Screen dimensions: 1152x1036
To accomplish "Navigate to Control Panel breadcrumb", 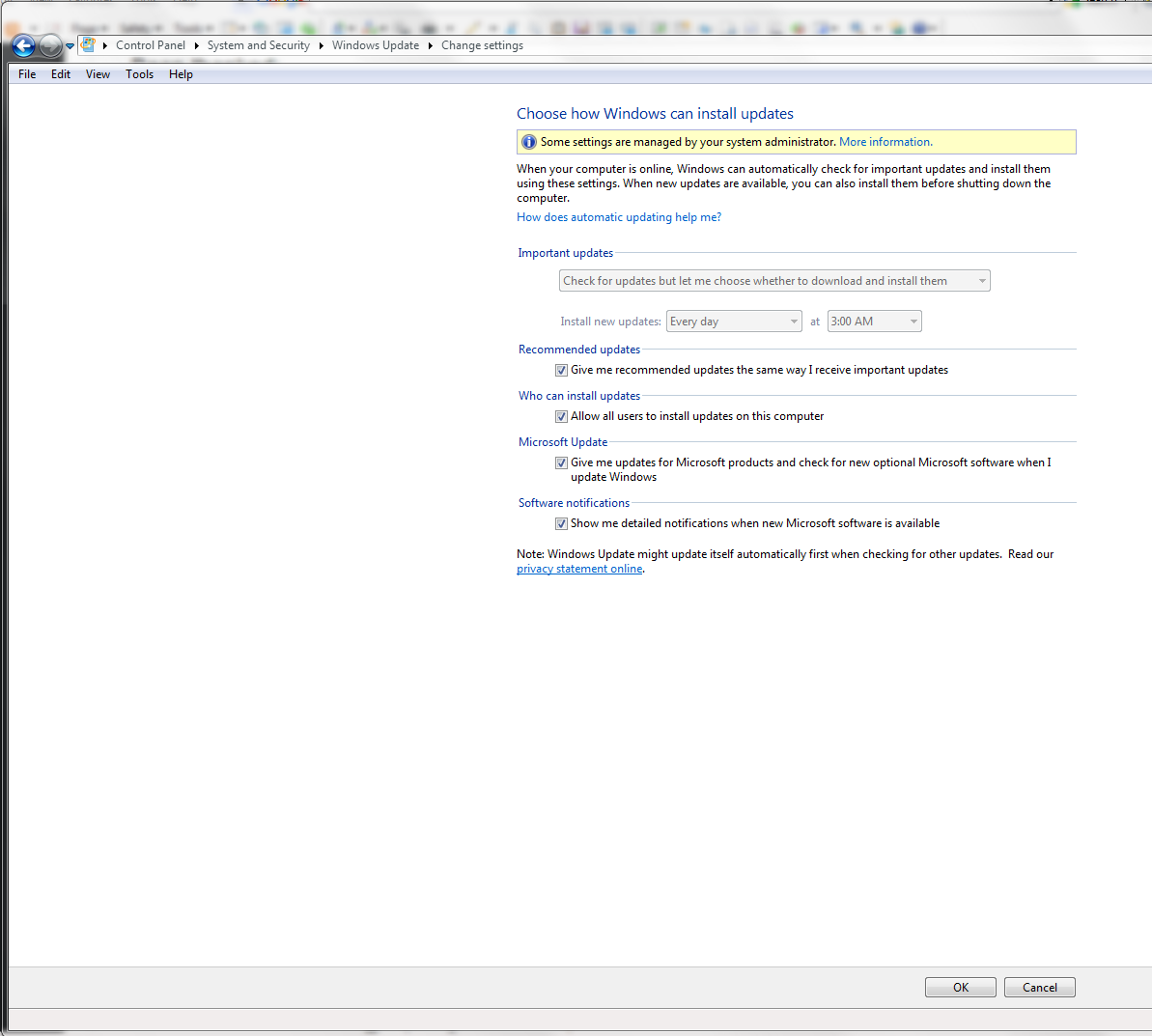I will [x=151, y=45].
